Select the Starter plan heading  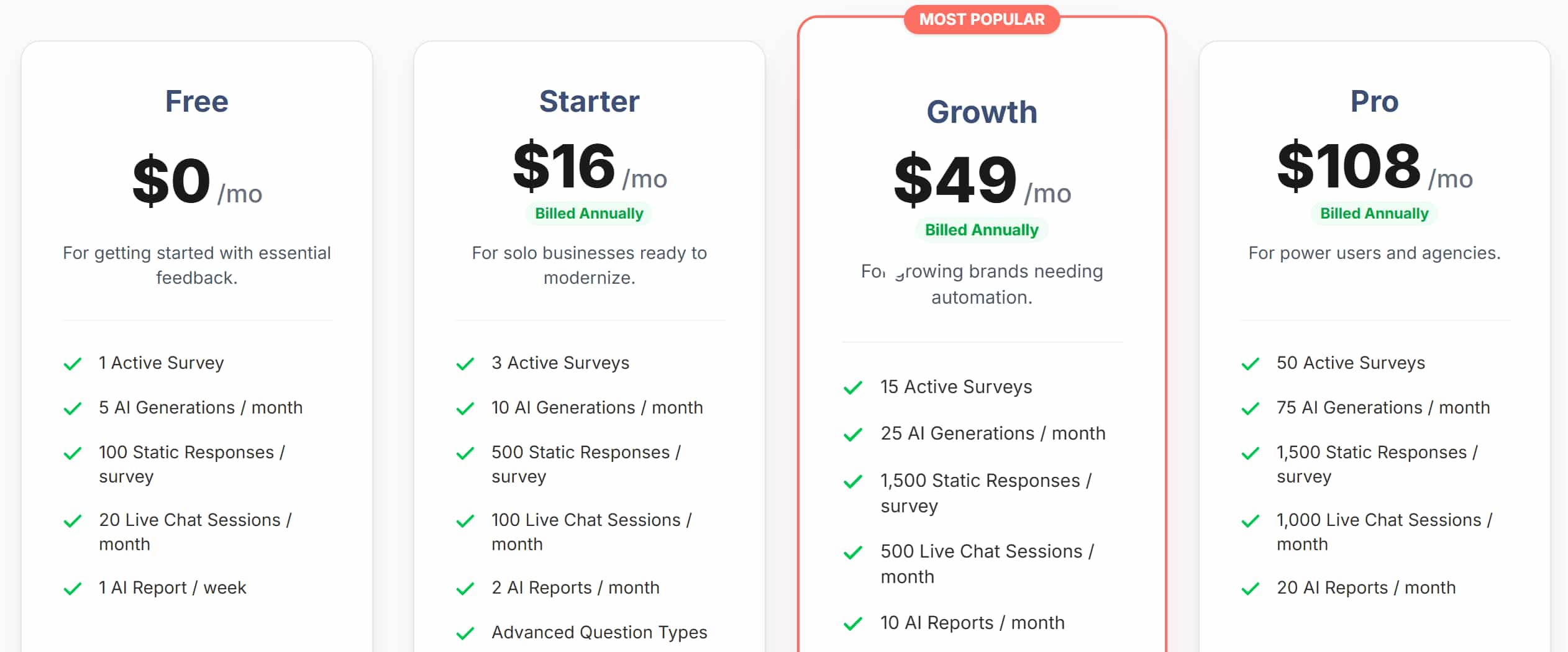click(x=589, y=101)
